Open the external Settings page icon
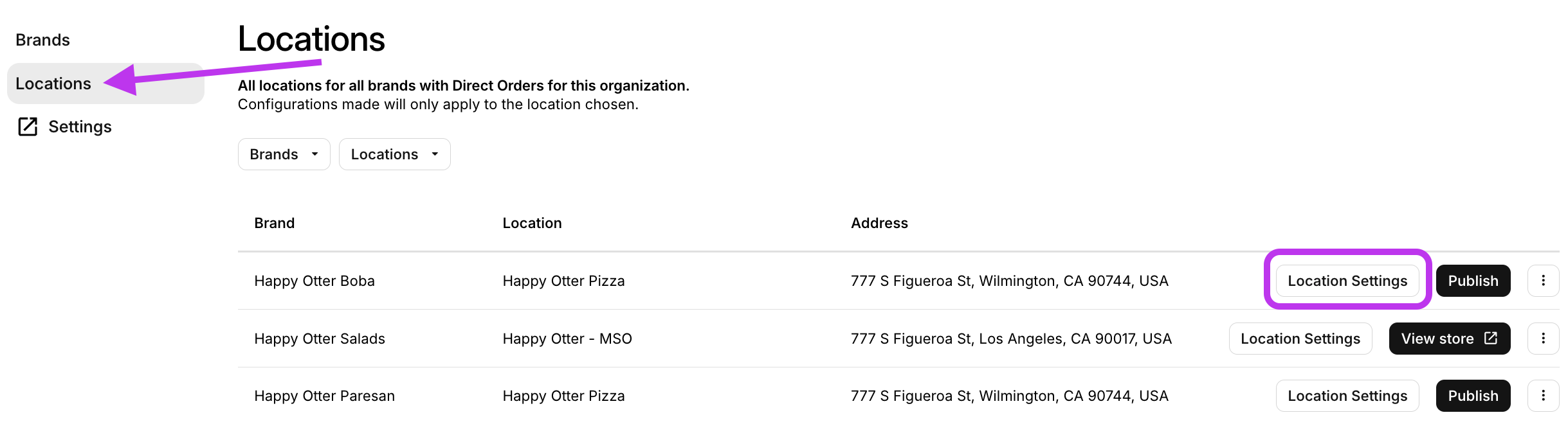 coord(27,127)
